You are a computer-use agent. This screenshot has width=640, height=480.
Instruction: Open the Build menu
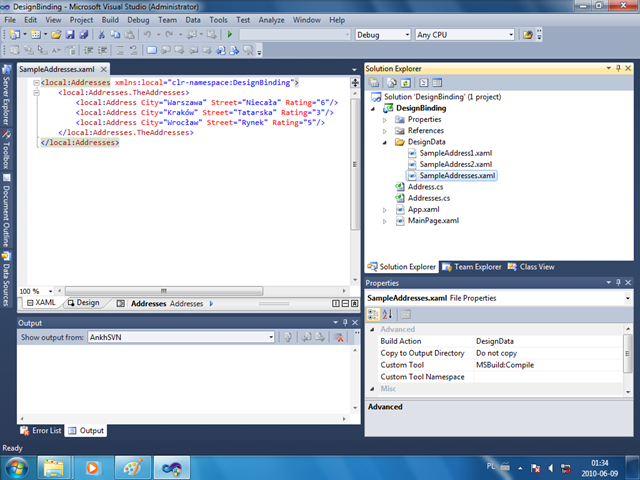coord(110,20)
